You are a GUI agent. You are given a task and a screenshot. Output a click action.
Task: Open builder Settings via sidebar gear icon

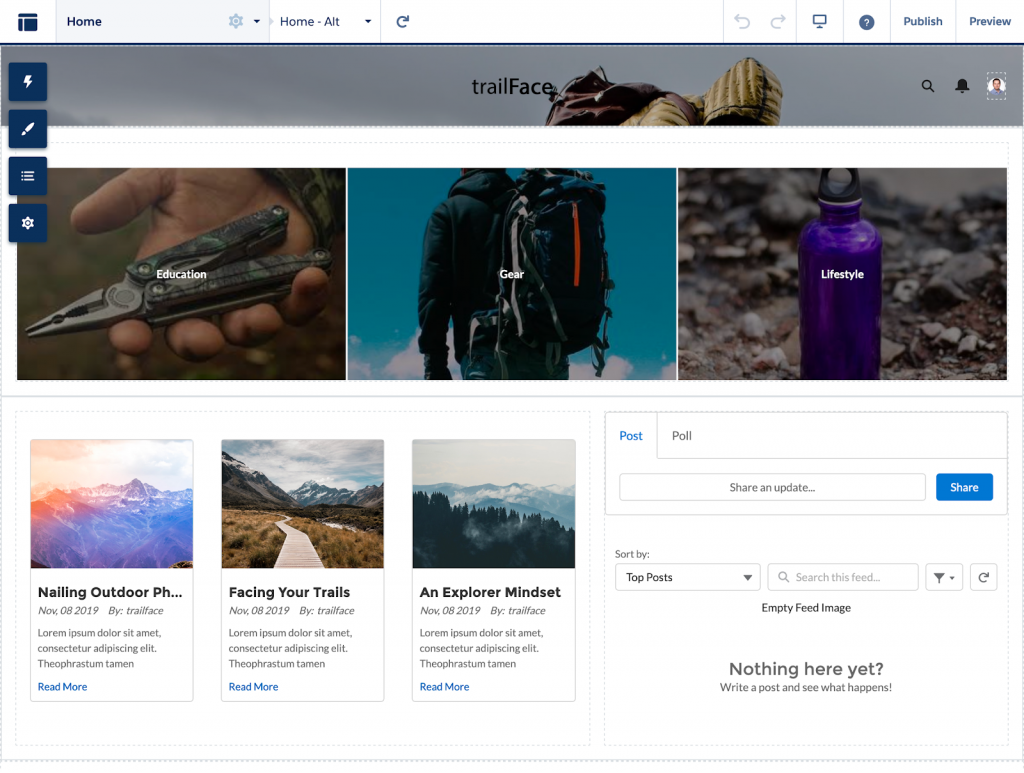point(27,222)
